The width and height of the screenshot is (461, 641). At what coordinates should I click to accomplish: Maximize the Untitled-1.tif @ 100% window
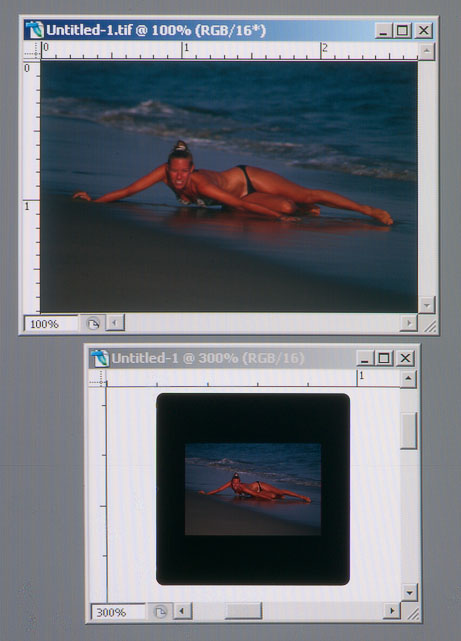(403, 30)
